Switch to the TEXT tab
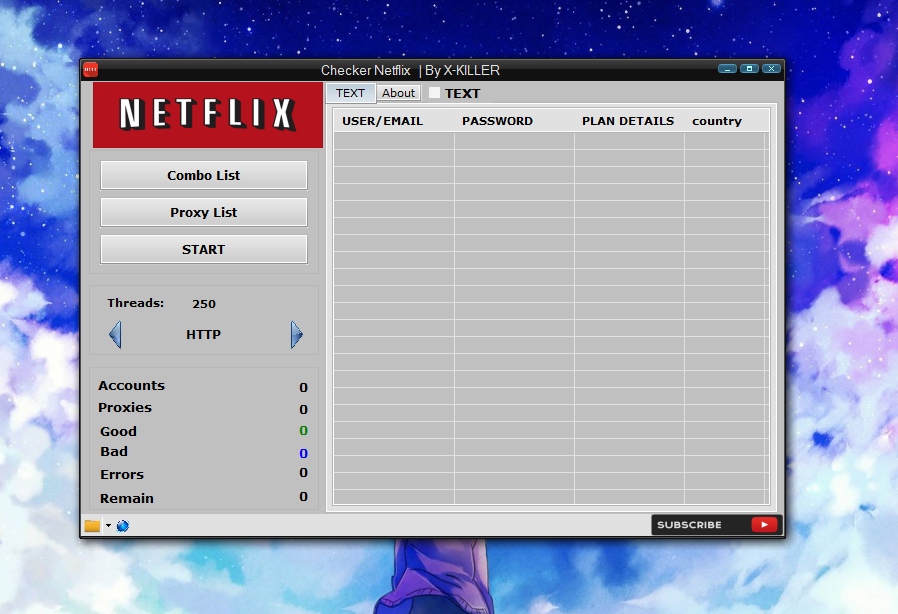Viewport: 898px width, 614px height. click(350, 93)
